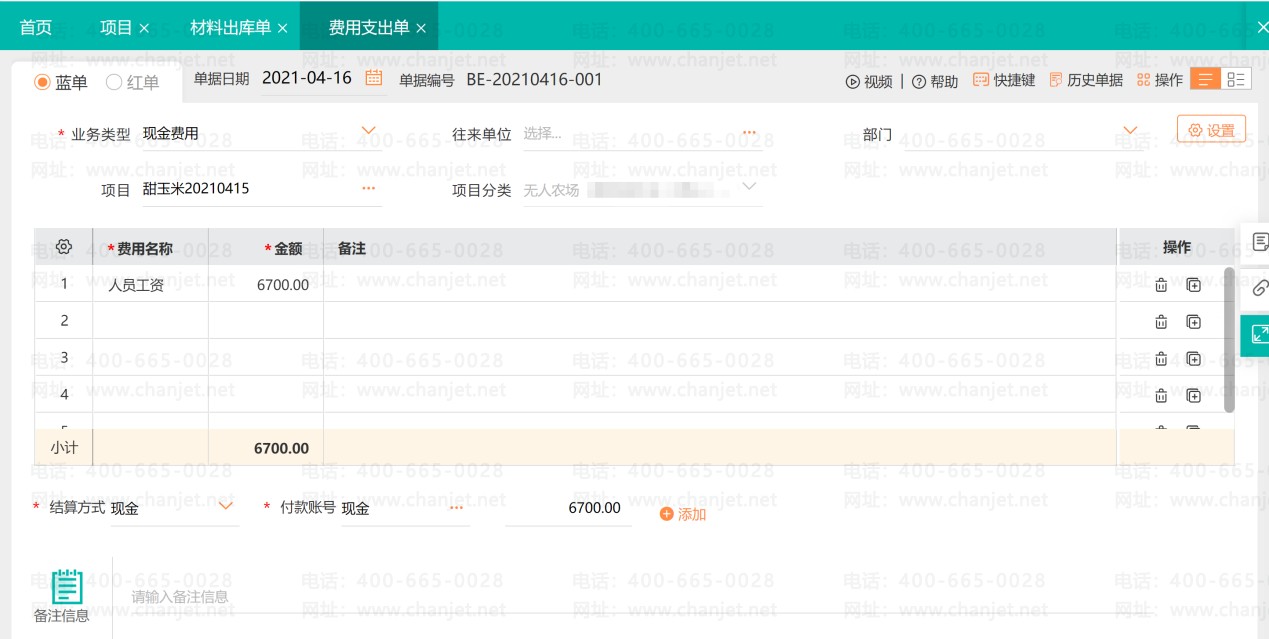Open the 快捷键 shortcuts list
Screen dimensions: 1269x639
click(1004, 80)
